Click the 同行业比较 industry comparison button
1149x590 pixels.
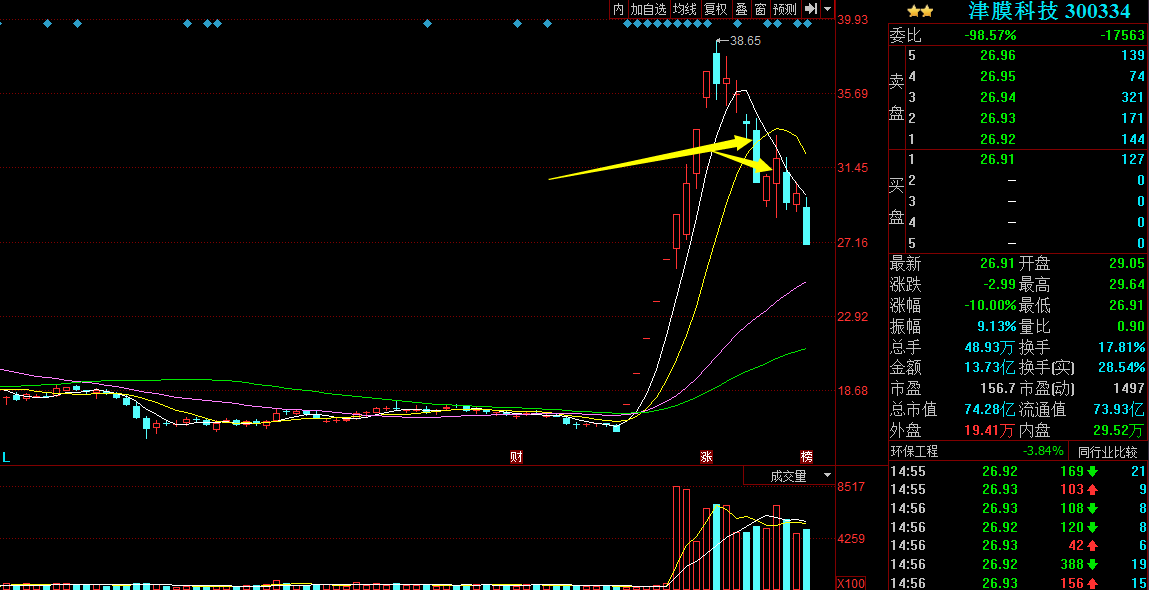click(x=1106, y=451)
